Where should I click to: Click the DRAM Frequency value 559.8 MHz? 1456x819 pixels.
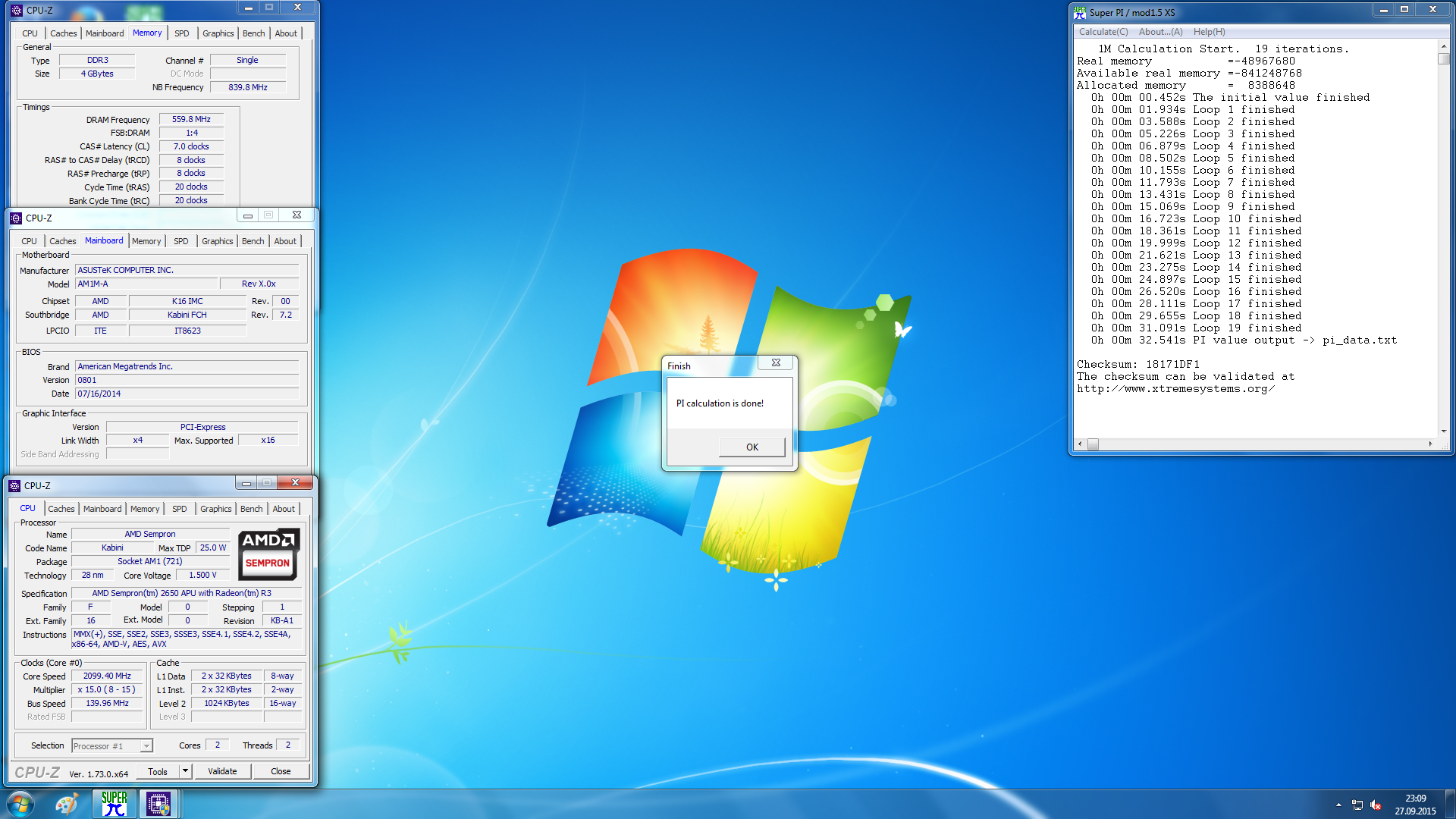191,119
